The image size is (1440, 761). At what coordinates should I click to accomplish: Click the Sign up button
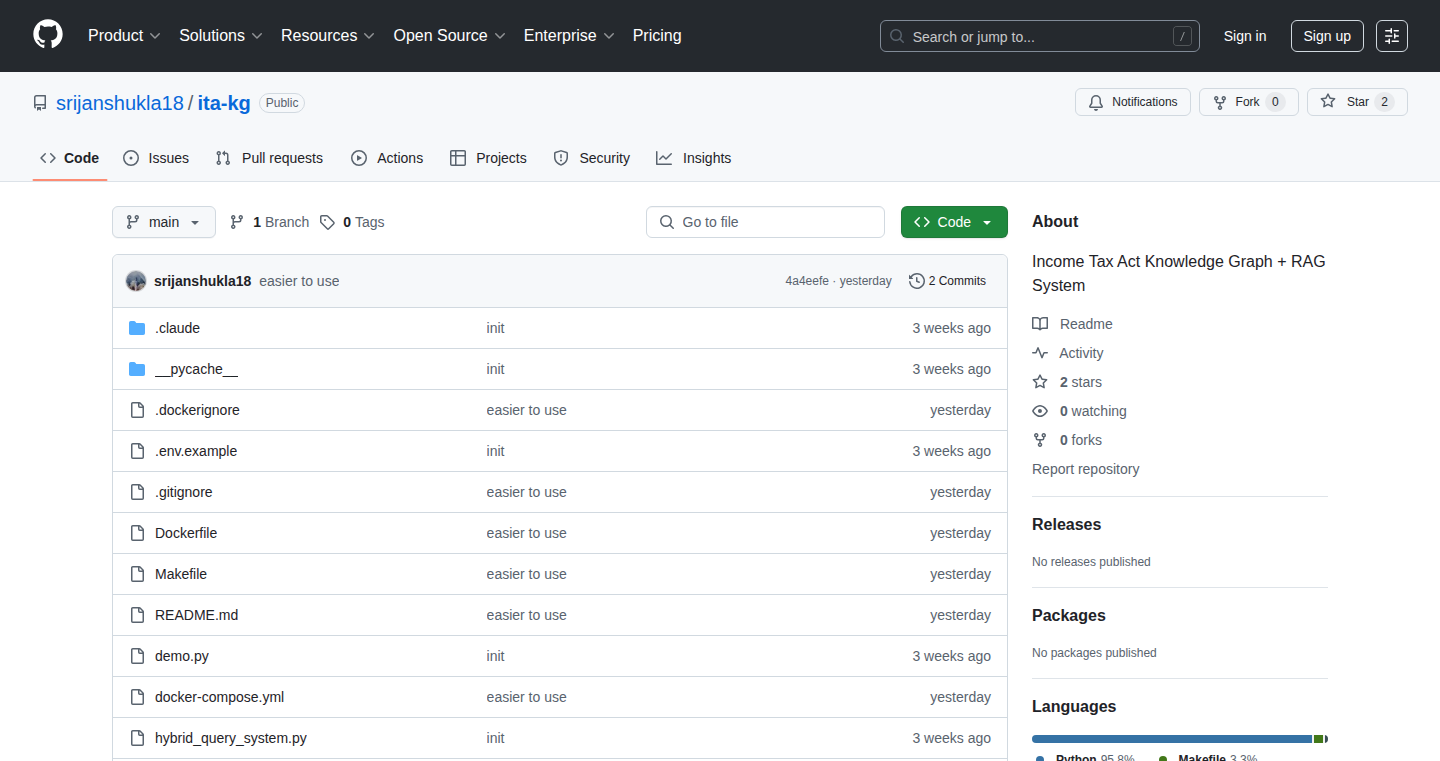1327,36
